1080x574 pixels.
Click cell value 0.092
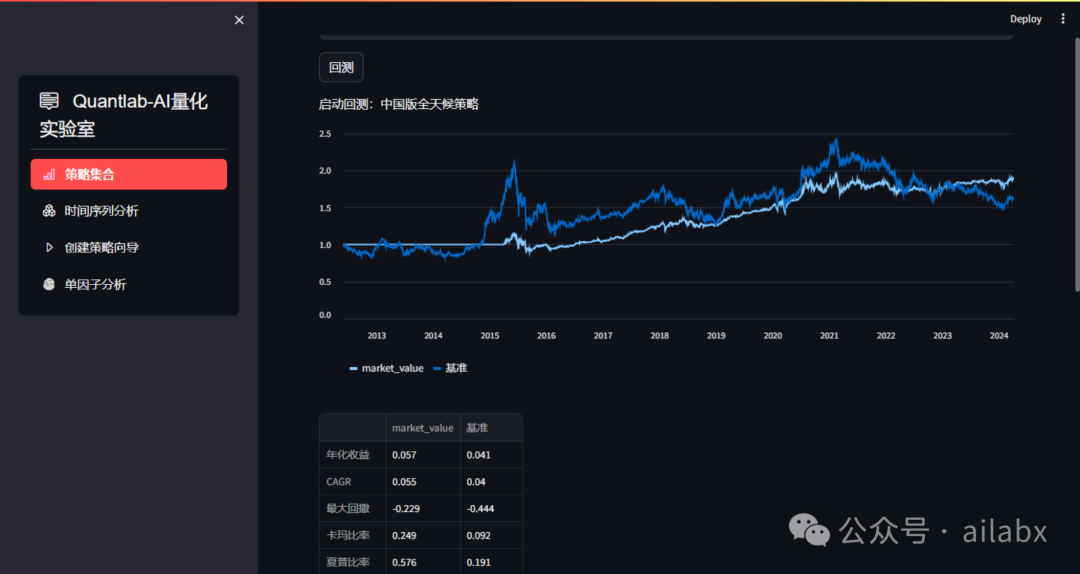click(x=491, y=535)
